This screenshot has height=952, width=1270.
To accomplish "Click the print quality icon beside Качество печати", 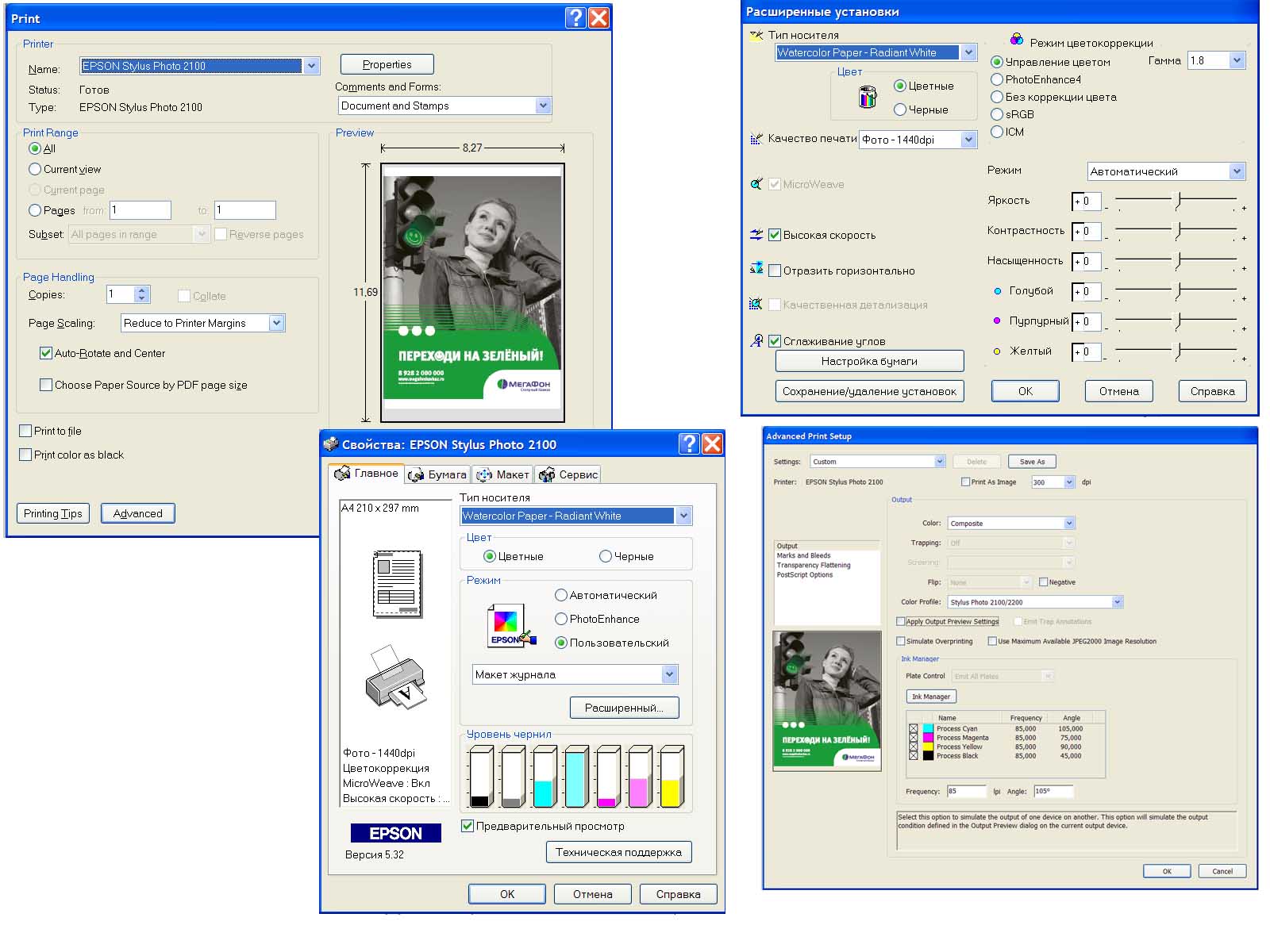I will click(756, 139).
